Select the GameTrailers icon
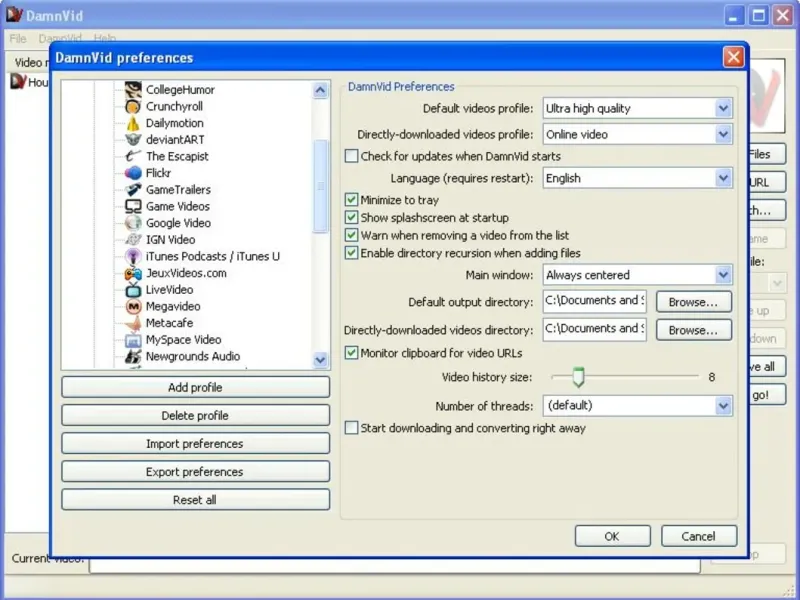800x600 pixels. [133, 190]
